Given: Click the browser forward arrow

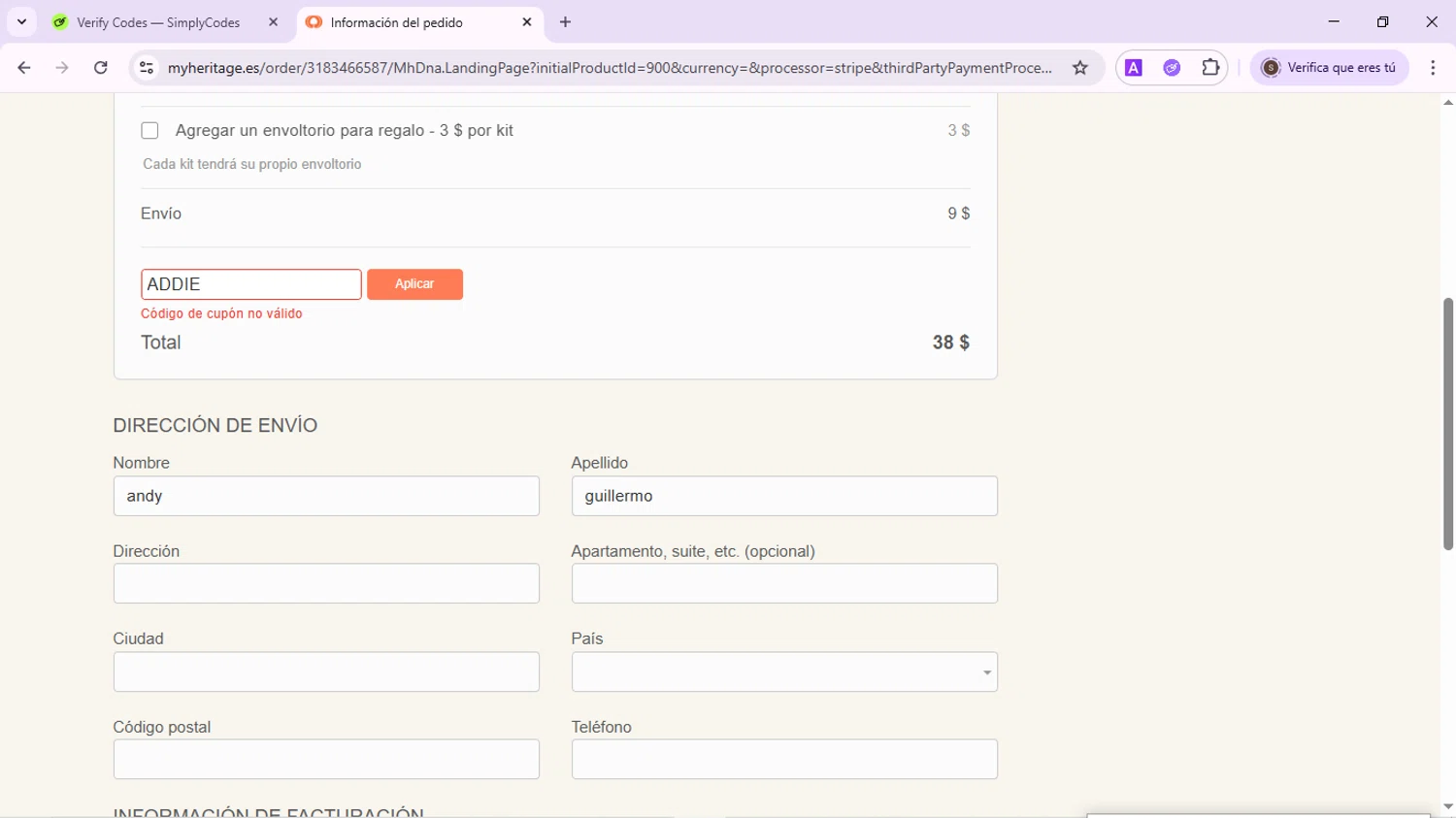Looking at the screenshot, I should point(62,68).
